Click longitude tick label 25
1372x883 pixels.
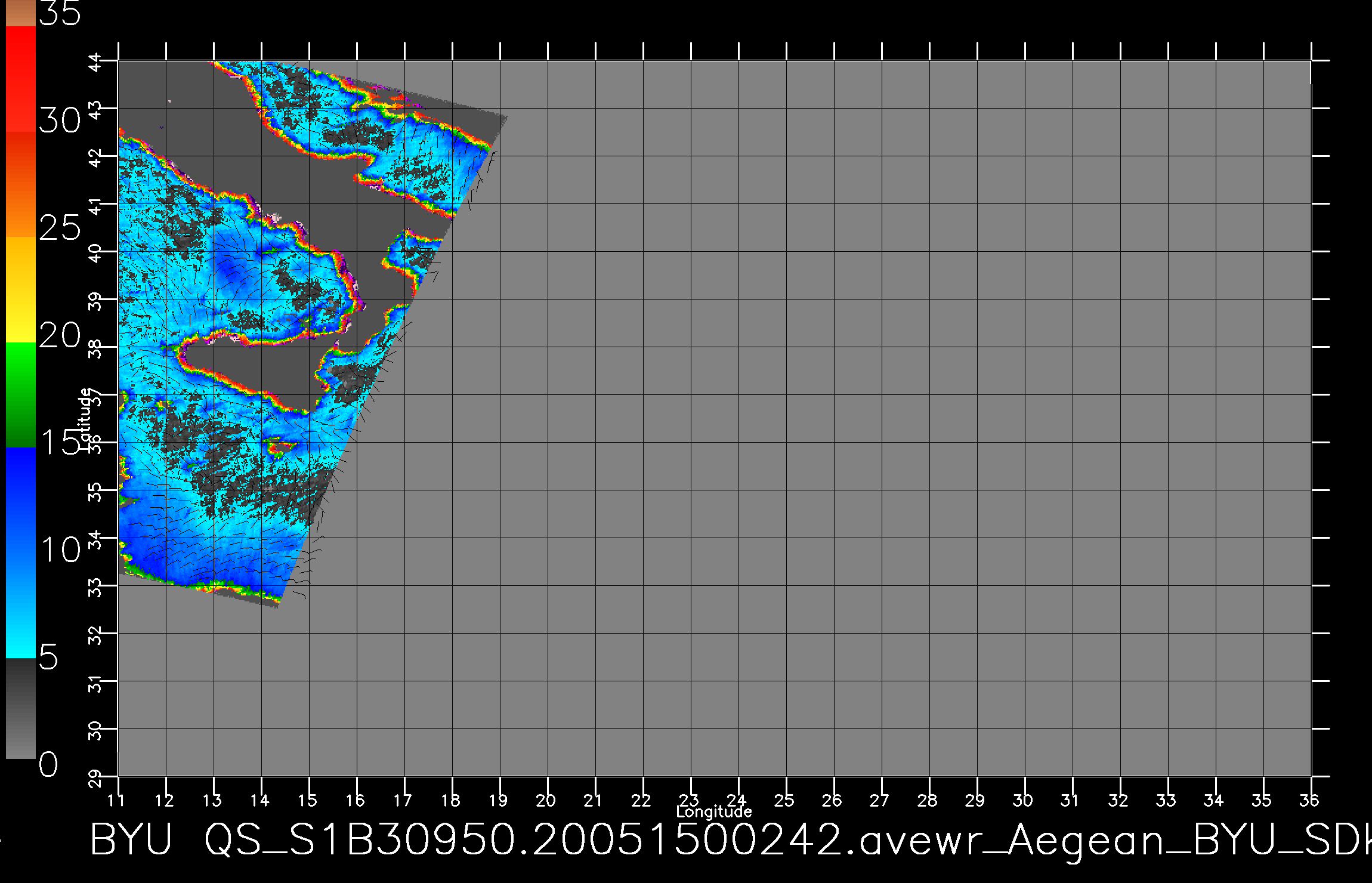tap(784, 800)
